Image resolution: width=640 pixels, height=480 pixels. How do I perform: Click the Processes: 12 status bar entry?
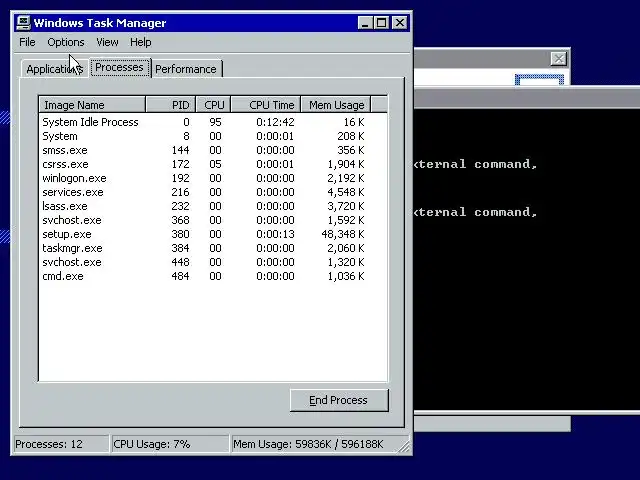pyautogui.click(x=61, y=444)
